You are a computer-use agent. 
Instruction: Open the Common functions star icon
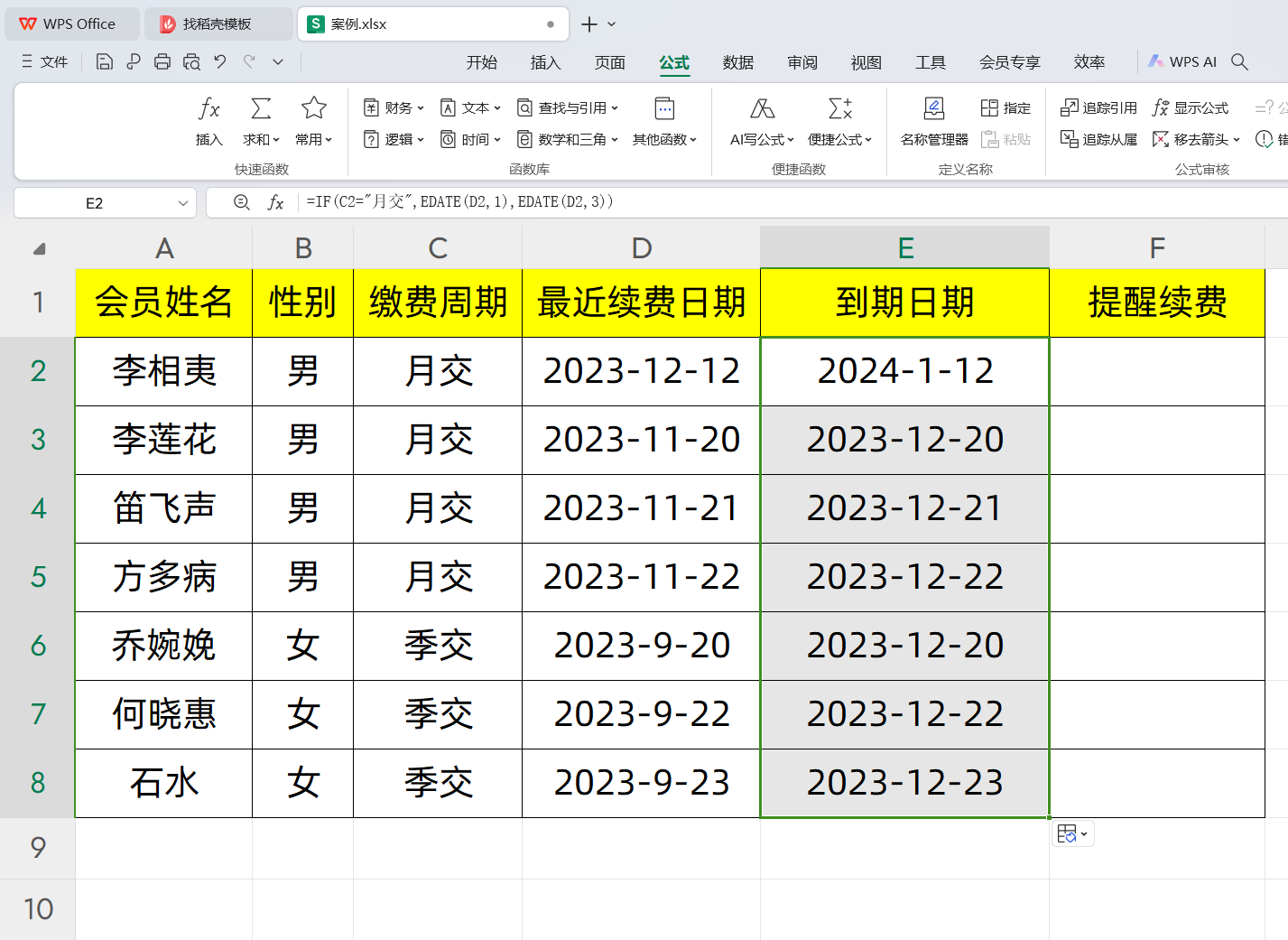(314, 109)
